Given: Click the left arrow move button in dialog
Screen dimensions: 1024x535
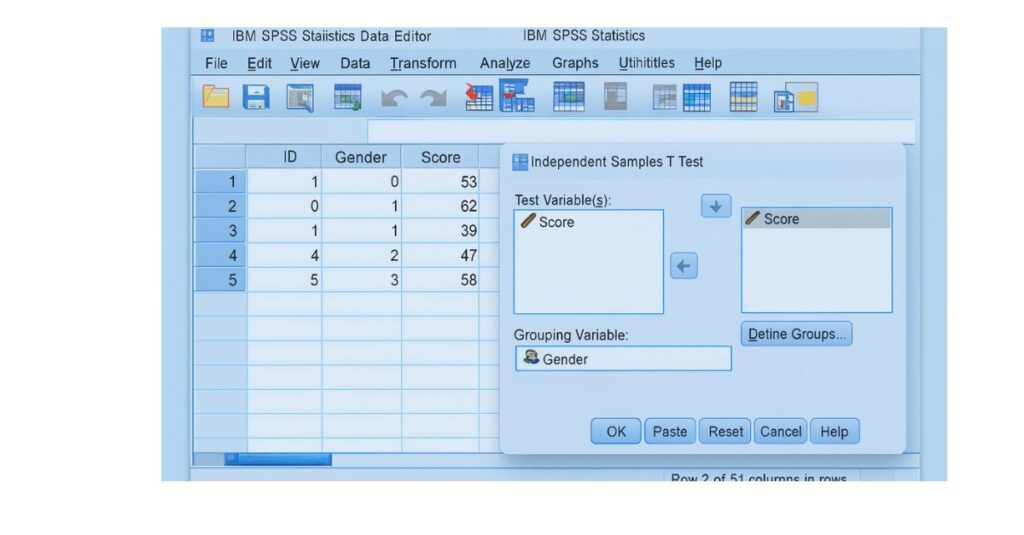Looking at the screenshot, I should (684, 266).
